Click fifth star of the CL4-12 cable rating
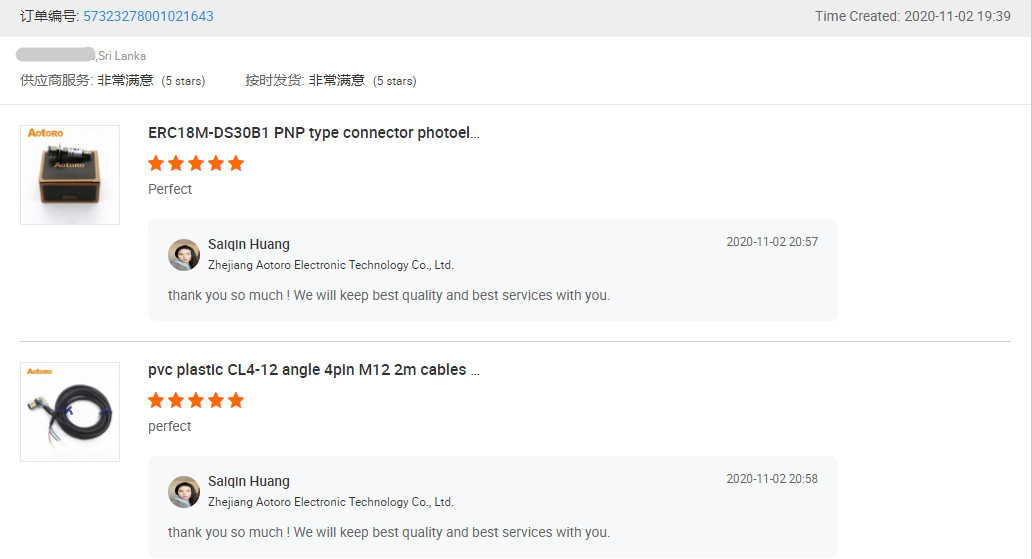The height and width of the screenshot is (559, 1032). [x=236, y=400]
